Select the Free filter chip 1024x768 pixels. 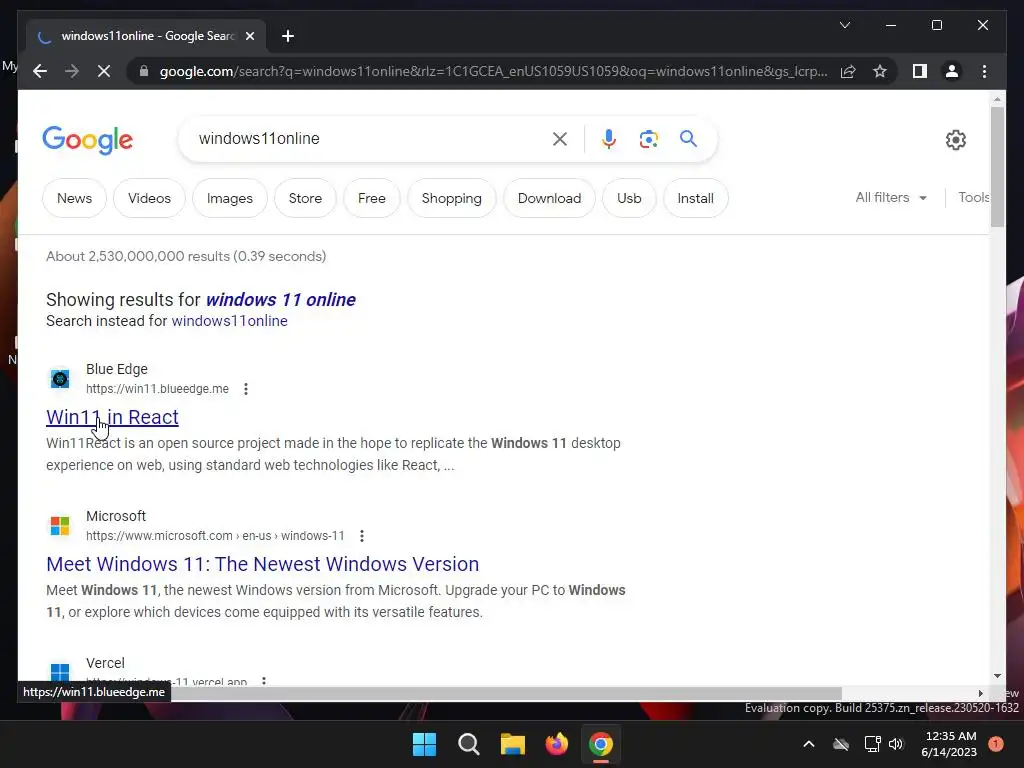pyautogui.click(x=372, y=198)
